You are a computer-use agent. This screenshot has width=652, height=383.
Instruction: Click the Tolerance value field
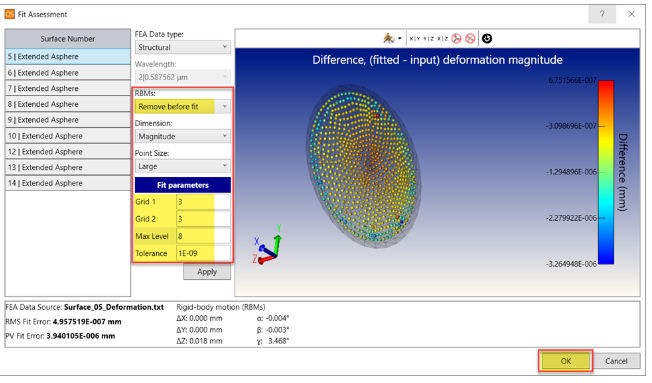coord(203,253)
